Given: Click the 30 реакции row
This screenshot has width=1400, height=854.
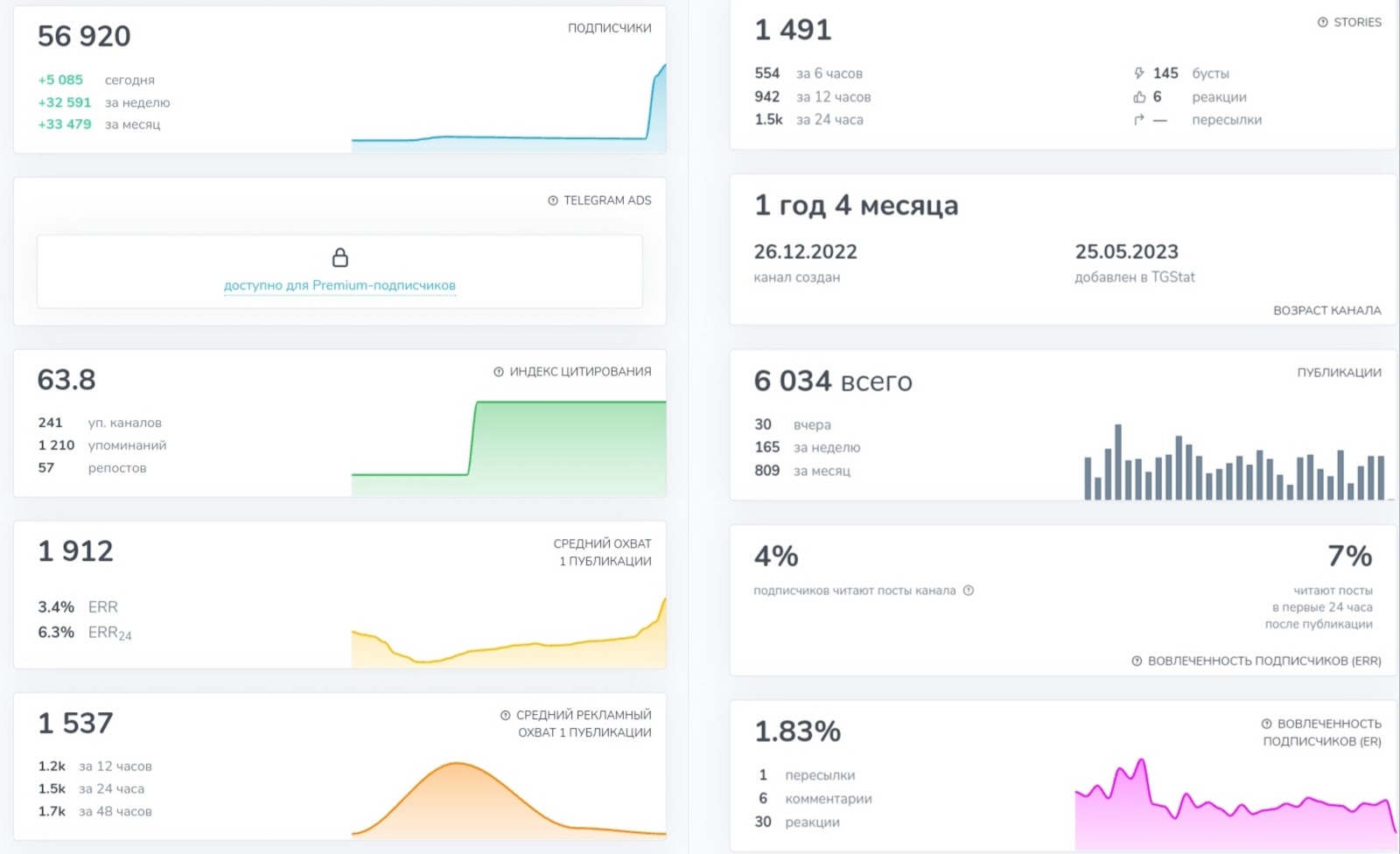Looking at the screenshot, I should 797,822.
